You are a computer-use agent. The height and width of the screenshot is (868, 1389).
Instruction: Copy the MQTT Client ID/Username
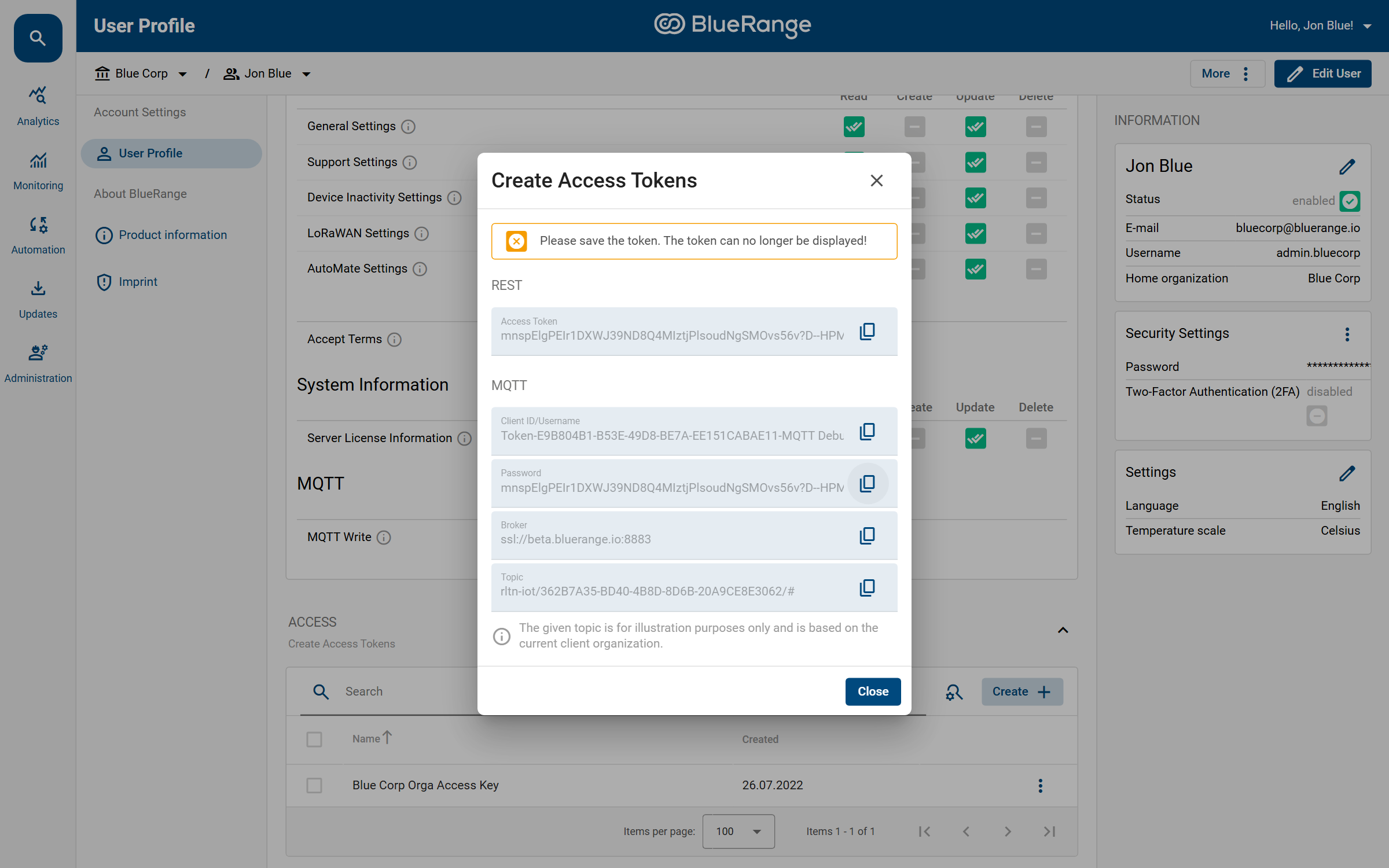click(867, 432)
